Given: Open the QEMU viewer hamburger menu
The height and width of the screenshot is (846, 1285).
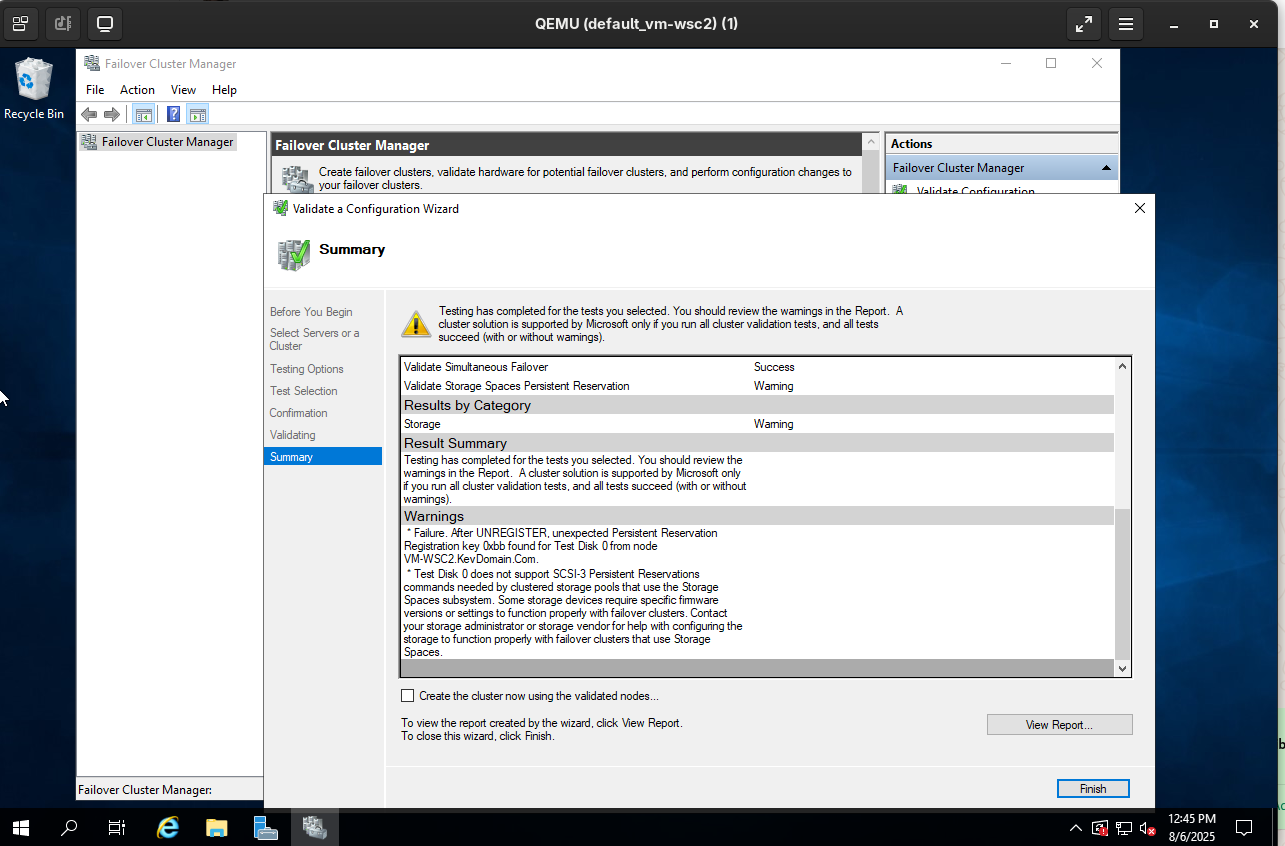Looking at the screenshot, I should [1125, 24].
